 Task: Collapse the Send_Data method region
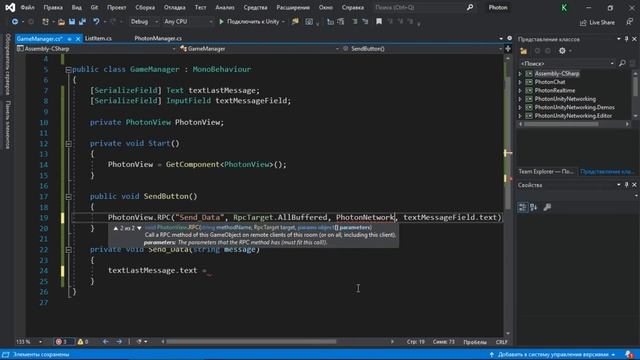coord(68,249)
